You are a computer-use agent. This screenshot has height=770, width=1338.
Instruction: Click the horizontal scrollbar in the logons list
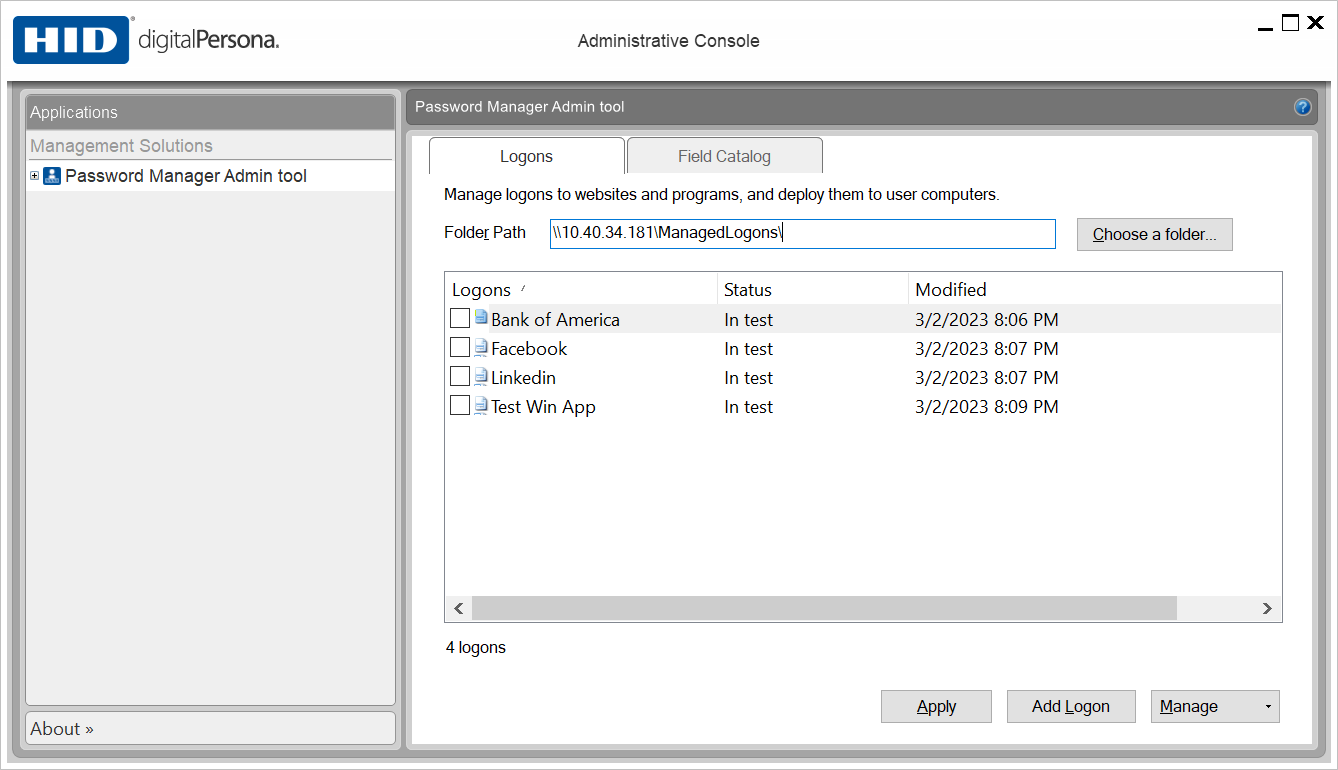click(823, 608)
